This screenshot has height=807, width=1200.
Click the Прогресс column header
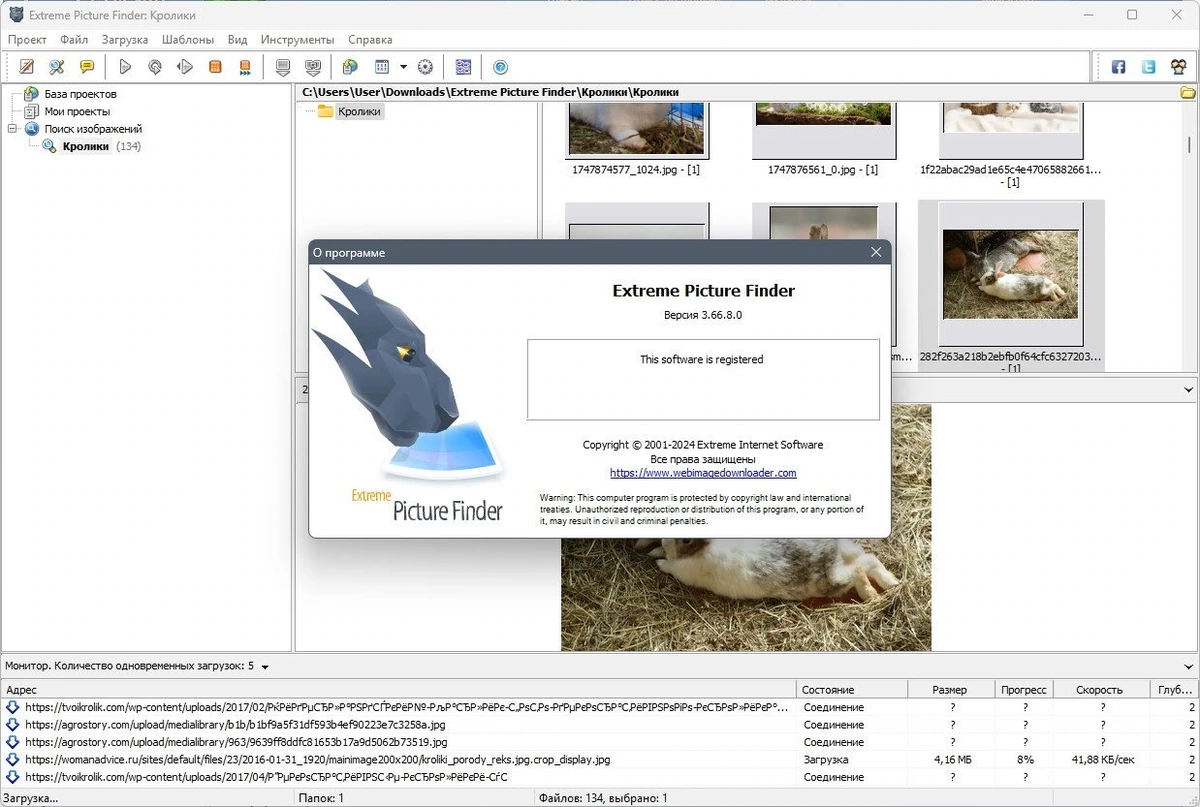pyautogui.click(x=1024, y=689)
